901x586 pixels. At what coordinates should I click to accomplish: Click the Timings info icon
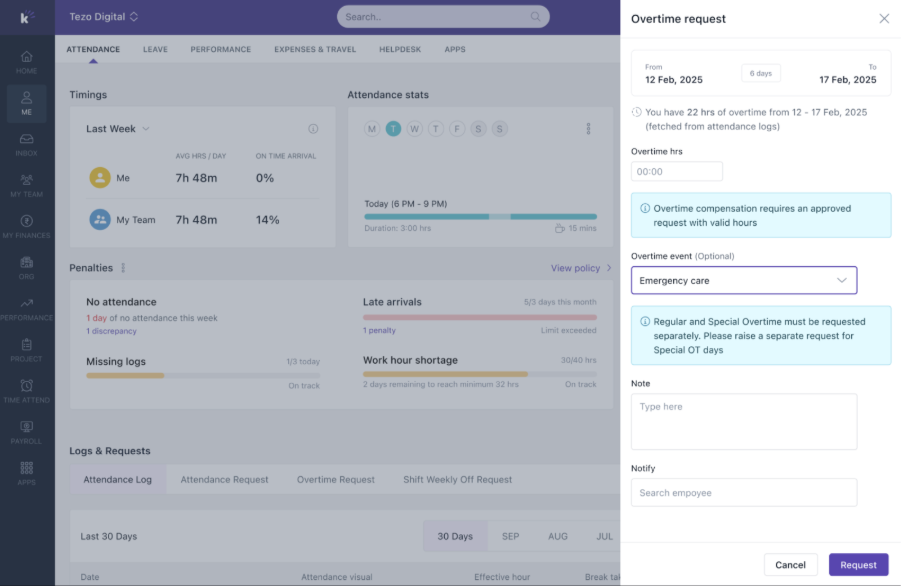coord(313,129)
